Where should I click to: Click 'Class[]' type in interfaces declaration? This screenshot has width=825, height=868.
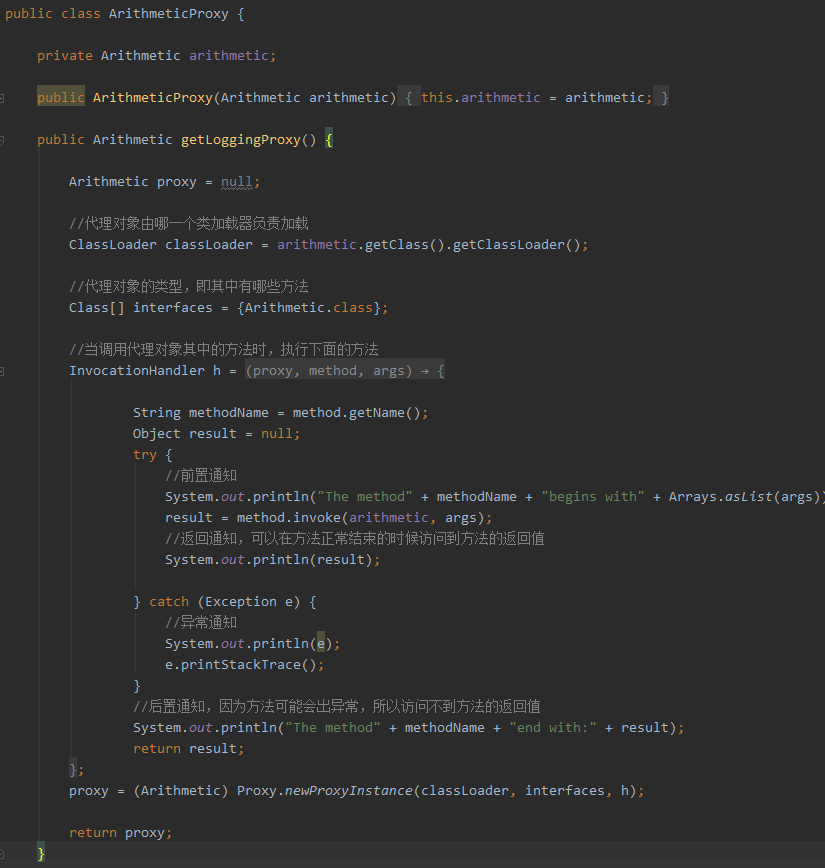click(96, 308)
